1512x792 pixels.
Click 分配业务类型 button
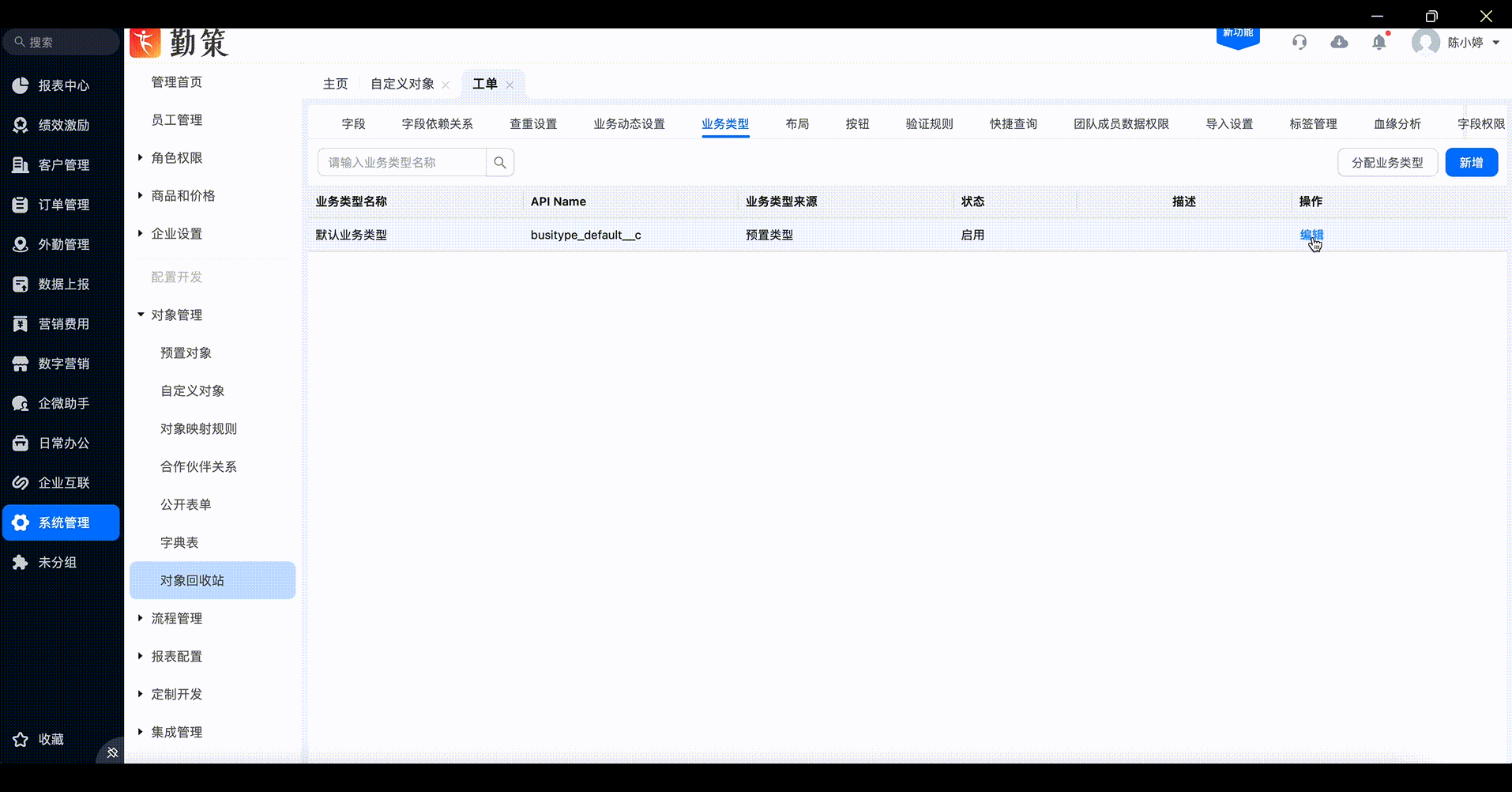(1387, 162)
